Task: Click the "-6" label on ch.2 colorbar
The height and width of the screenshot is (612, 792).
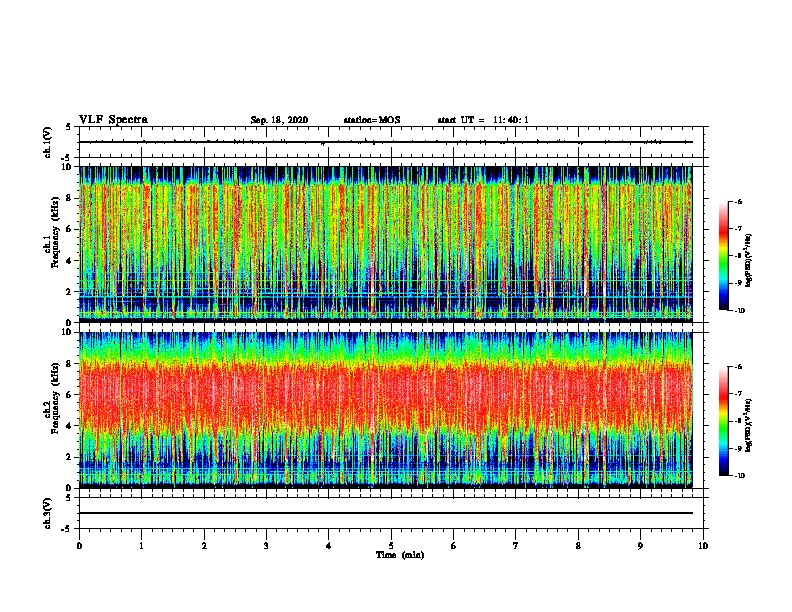Action: (x=738, y=367)
